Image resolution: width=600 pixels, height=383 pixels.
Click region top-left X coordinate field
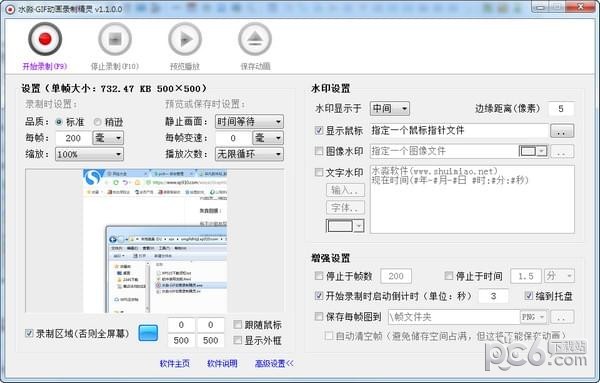point(181,325)
